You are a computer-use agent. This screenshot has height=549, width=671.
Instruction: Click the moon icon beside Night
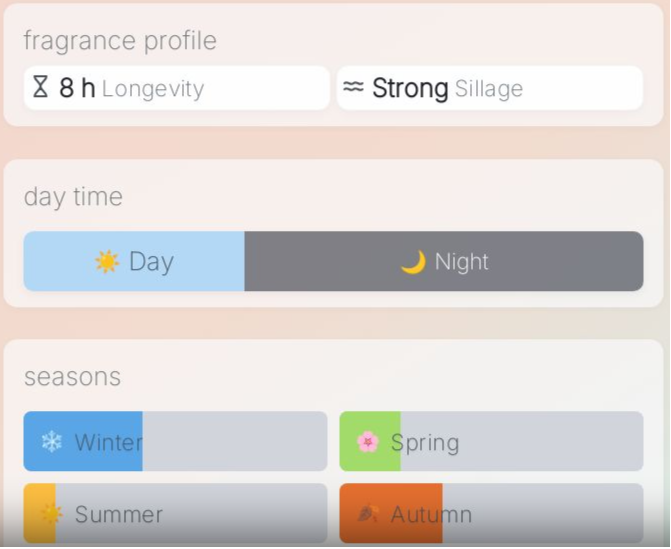pyautogui.click(x=413, y=262)
